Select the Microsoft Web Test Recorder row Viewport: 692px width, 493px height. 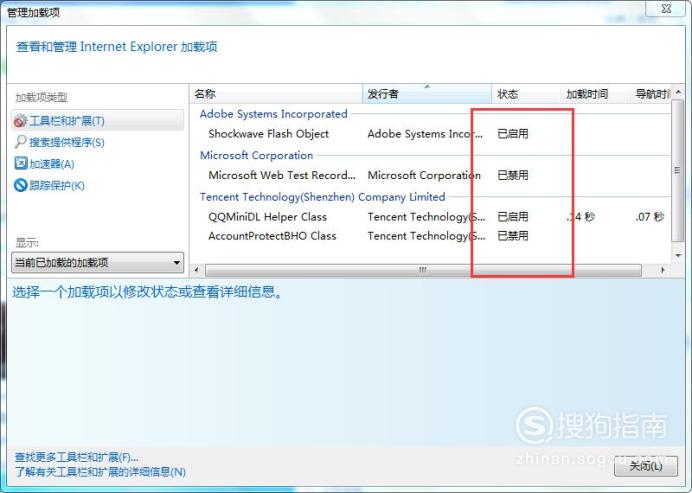pos(430,175)
